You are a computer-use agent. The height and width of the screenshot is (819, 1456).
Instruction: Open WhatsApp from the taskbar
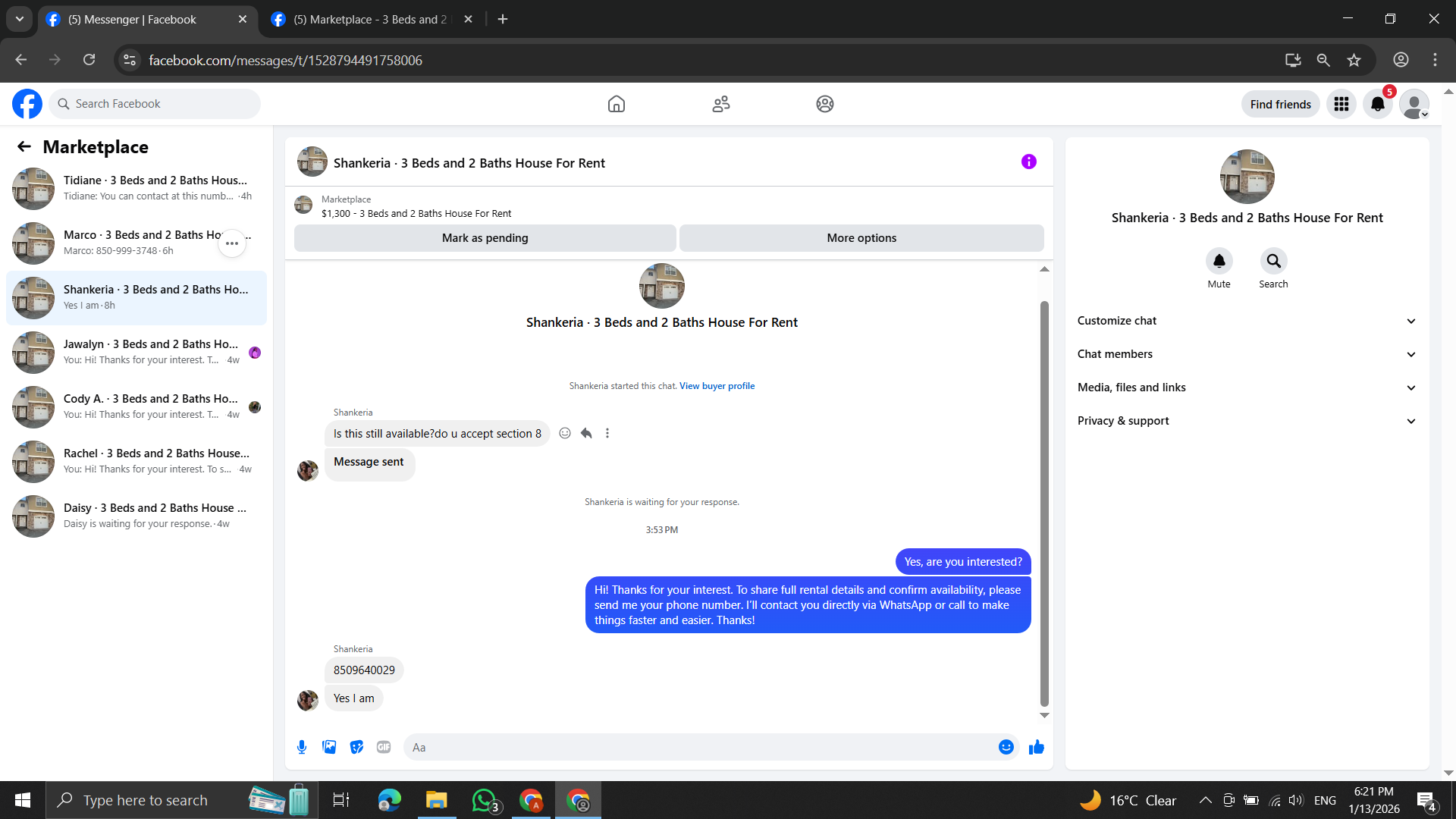484,800
